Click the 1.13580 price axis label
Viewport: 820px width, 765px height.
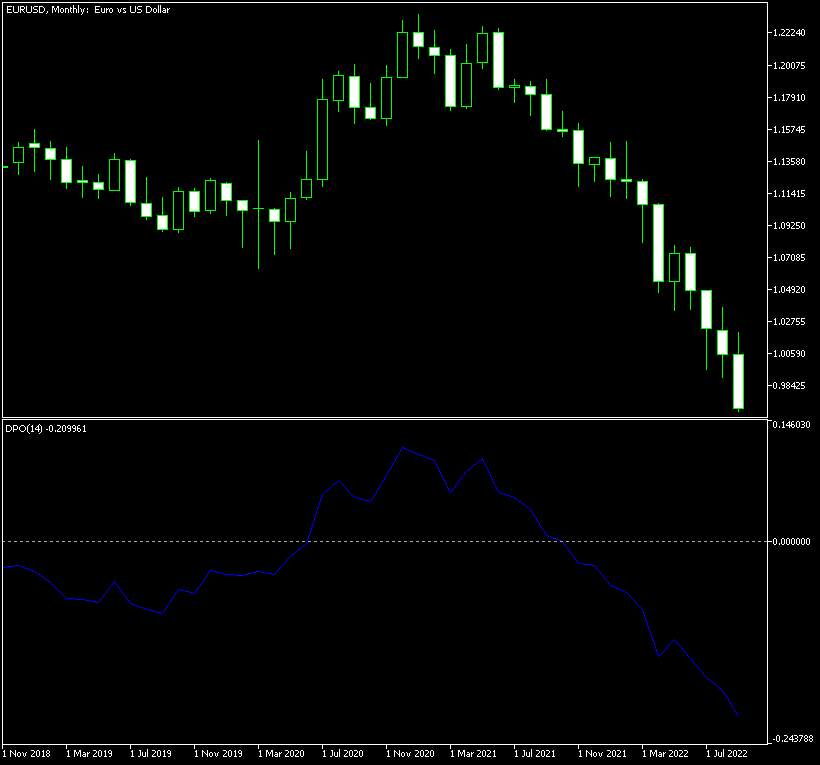tap(790, 161)
